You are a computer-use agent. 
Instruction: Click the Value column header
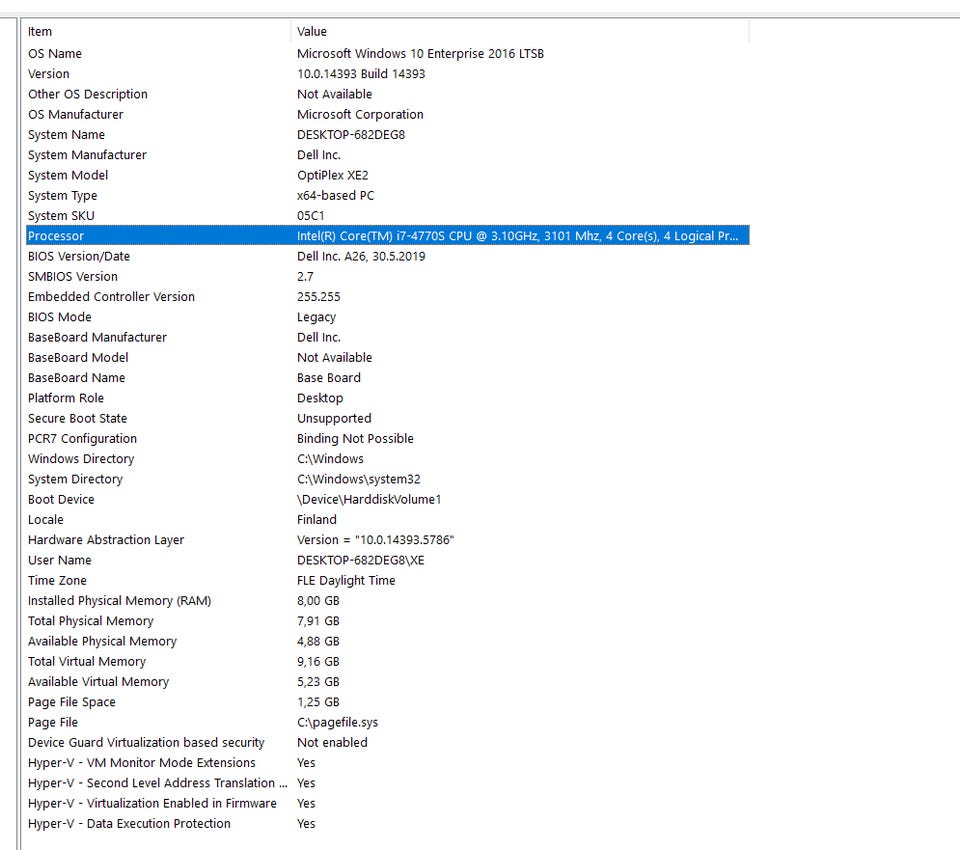click(520, 31)
